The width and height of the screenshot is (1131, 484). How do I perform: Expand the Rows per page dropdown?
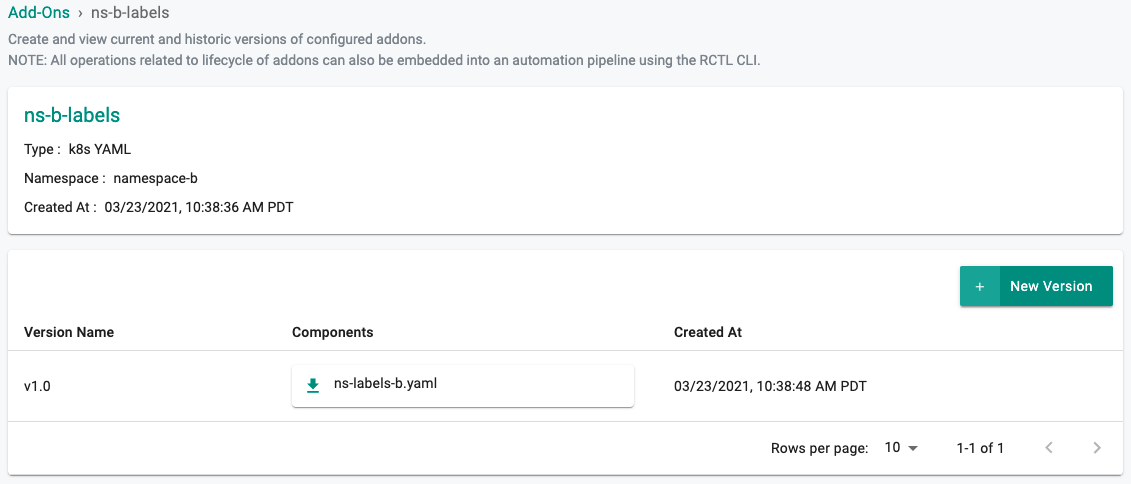pos(901,448)
